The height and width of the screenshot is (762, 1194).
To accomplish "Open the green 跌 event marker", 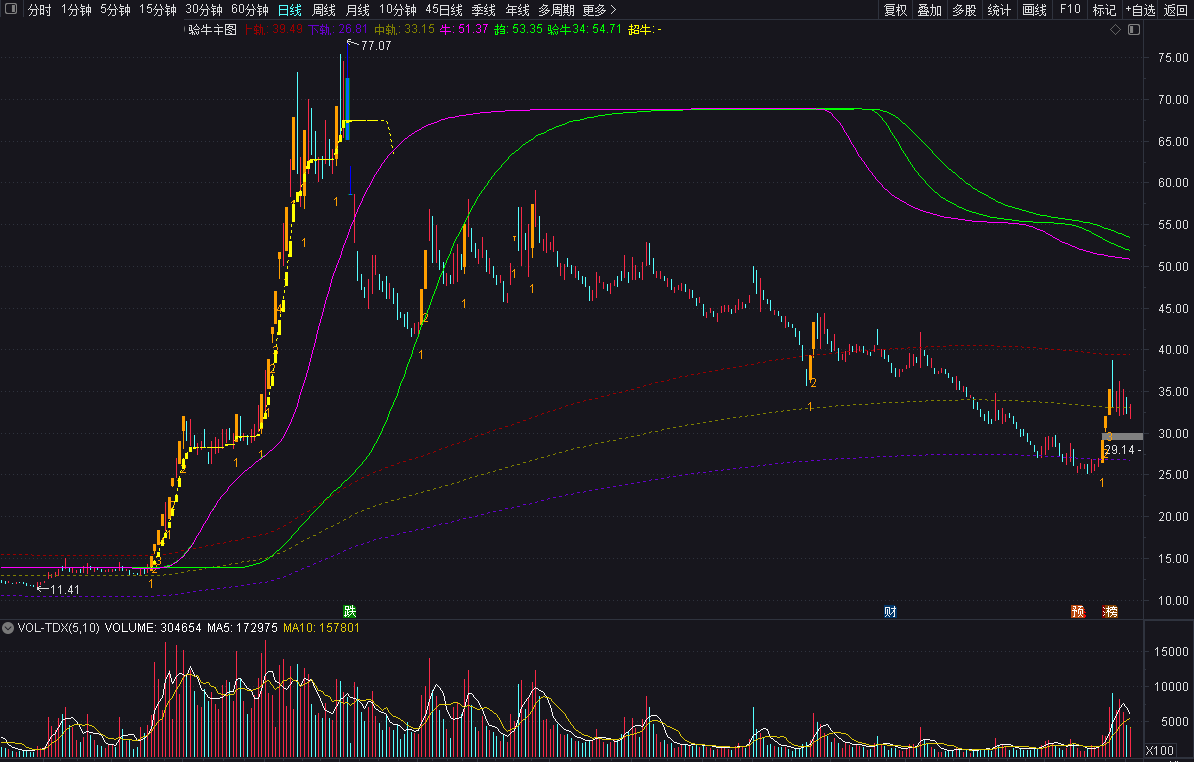I will (x=350, y=611).
